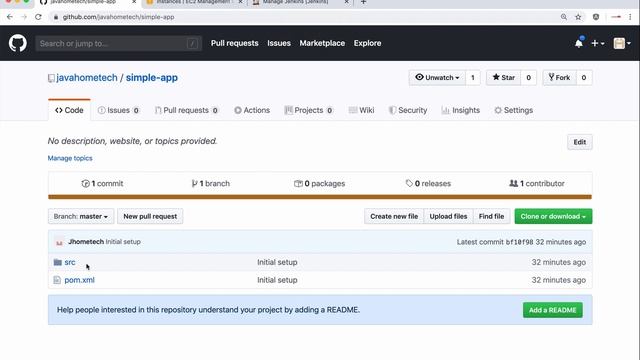View the 1 contributor
The width and height of the screenshot is (640, 360).
pyautogui.click(x=537, y=184)
